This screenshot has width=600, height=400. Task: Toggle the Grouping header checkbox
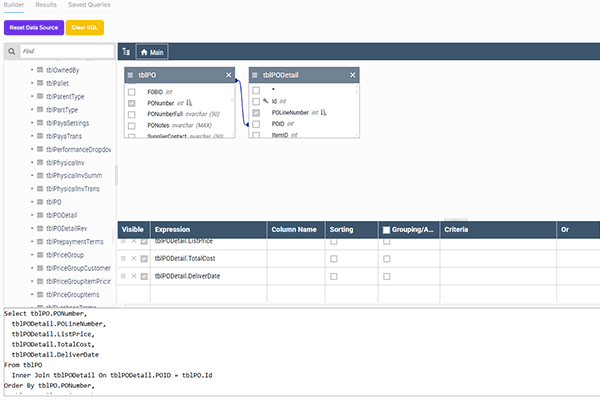click(387, 230)
